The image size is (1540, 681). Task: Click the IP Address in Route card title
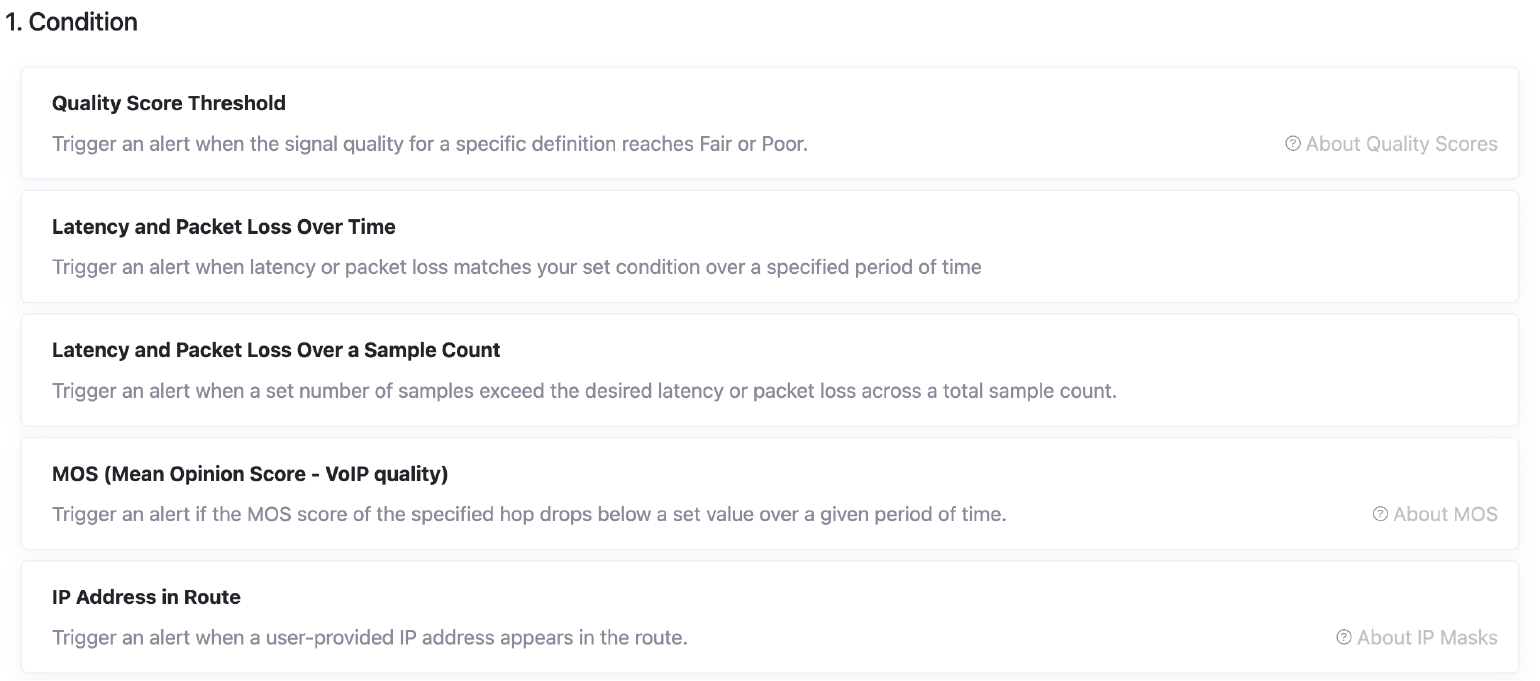coord(147,597)
